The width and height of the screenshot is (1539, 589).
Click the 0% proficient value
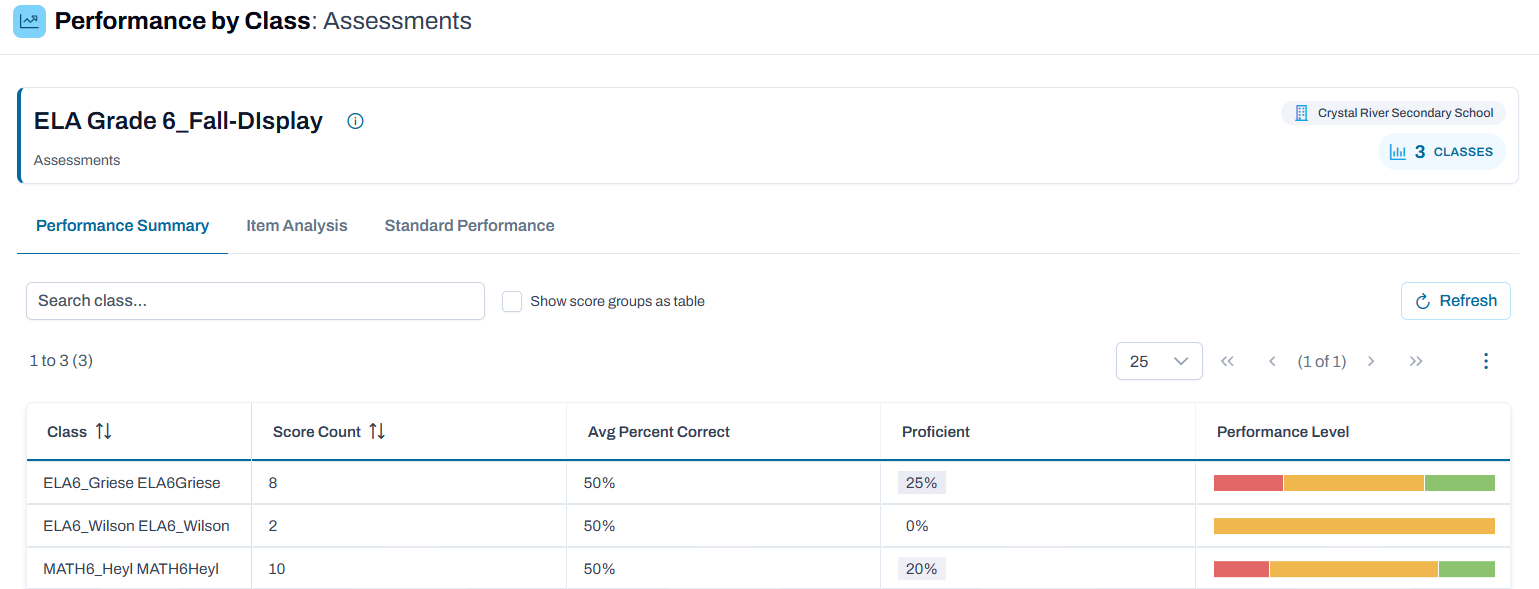(917, 526)
